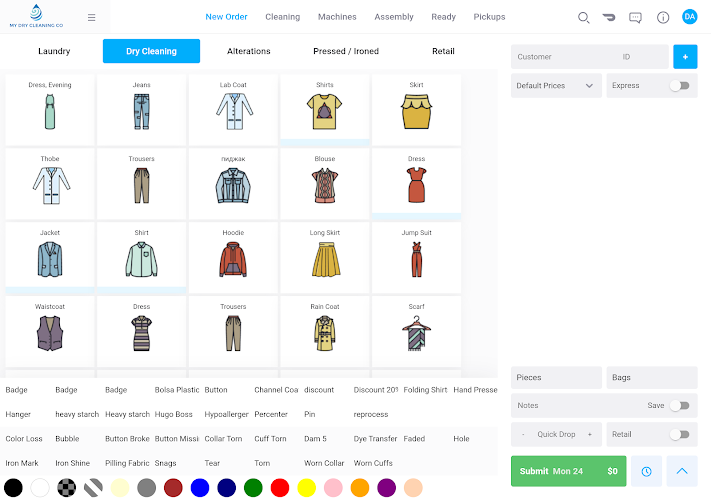Choose the Rain Coat item
The image size is (711, 500).
(x=325, y=331)
